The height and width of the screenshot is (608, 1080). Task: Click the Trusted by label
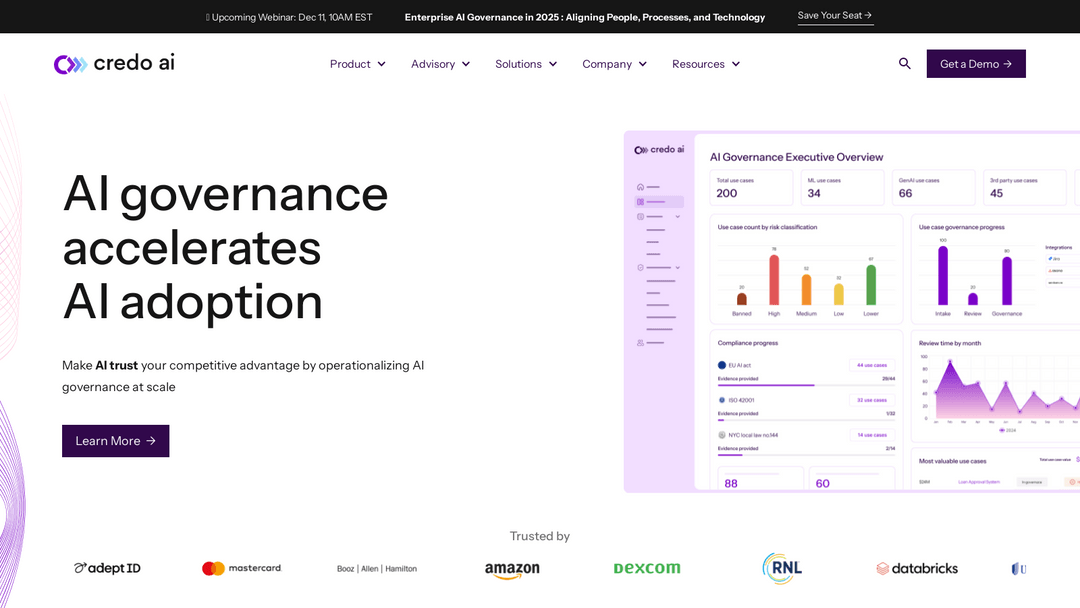click(x=540, y=536)
